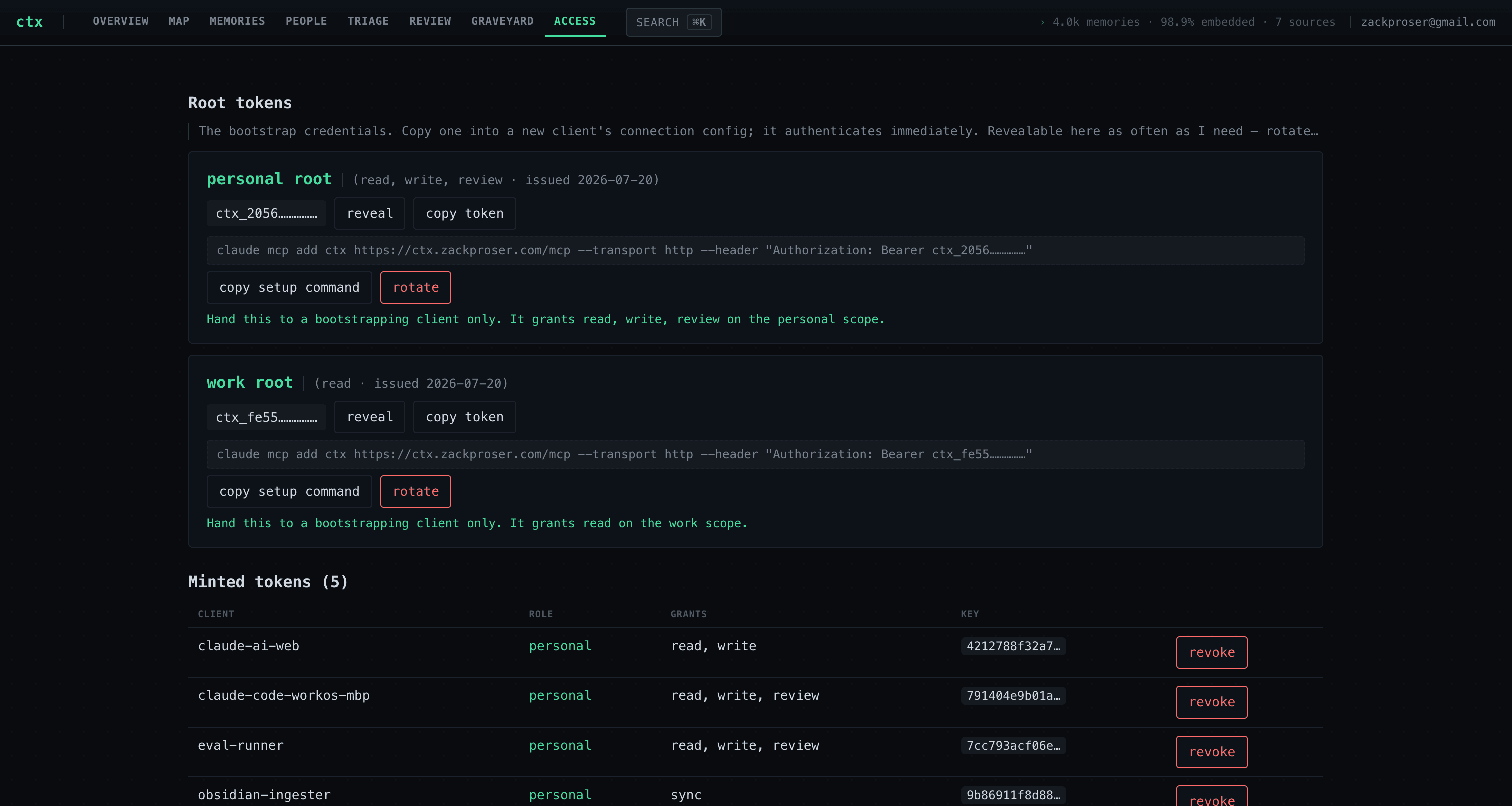
Task: Switch to the People tab
Action: (x=306, y=21)
